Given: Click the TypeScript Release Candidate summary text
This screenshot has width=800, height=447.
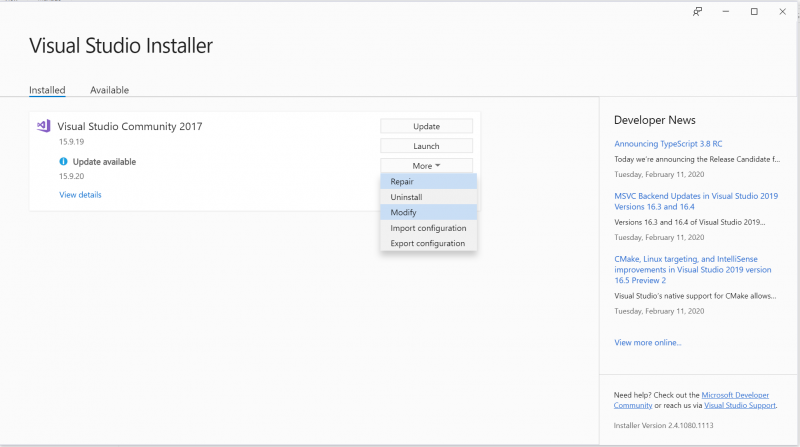Looking at the screenshot, I should point(697,159).
